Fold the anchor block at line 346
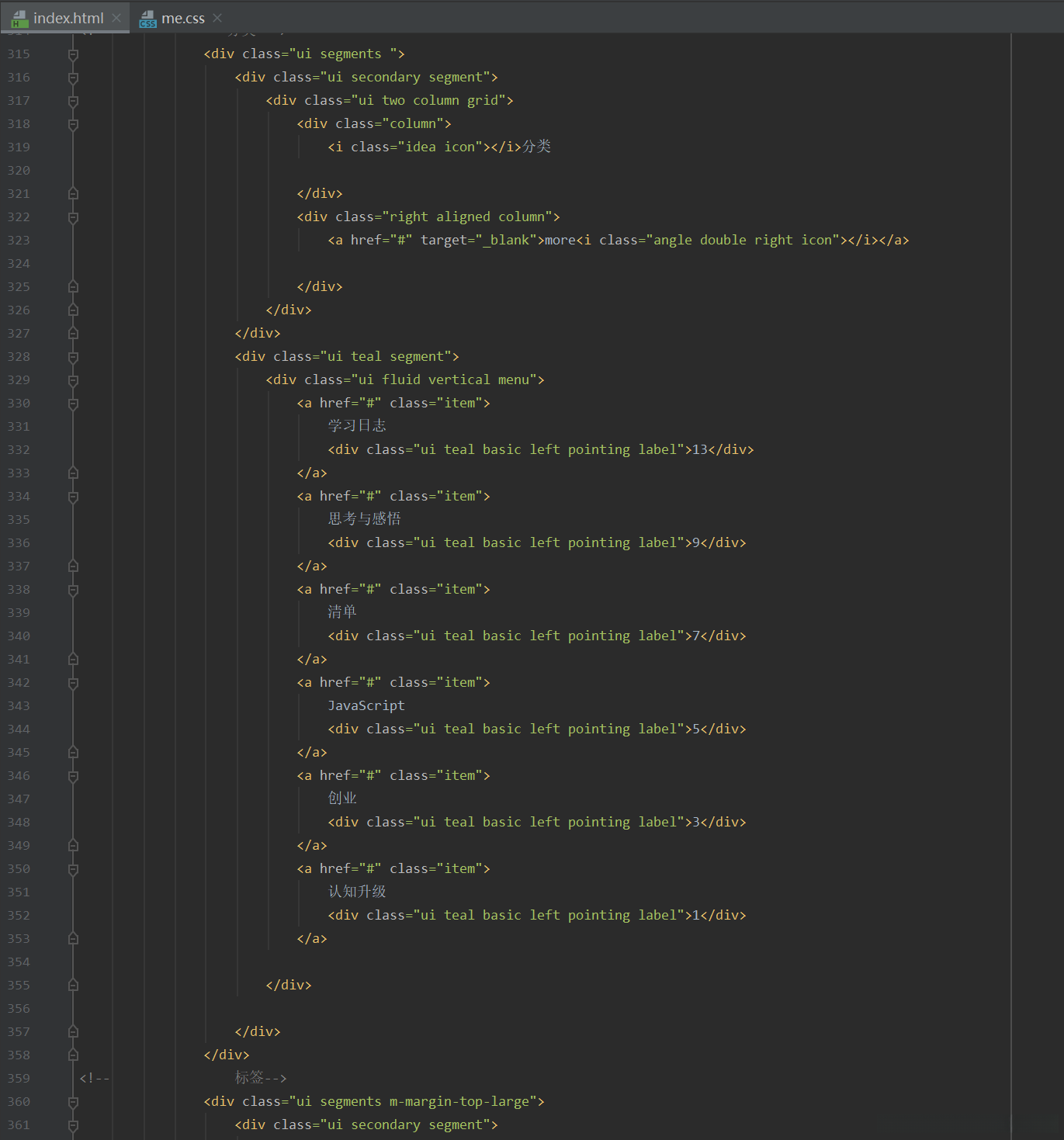The width and height of the screenshot is (1064, 1140). click(x=73, y=776)
